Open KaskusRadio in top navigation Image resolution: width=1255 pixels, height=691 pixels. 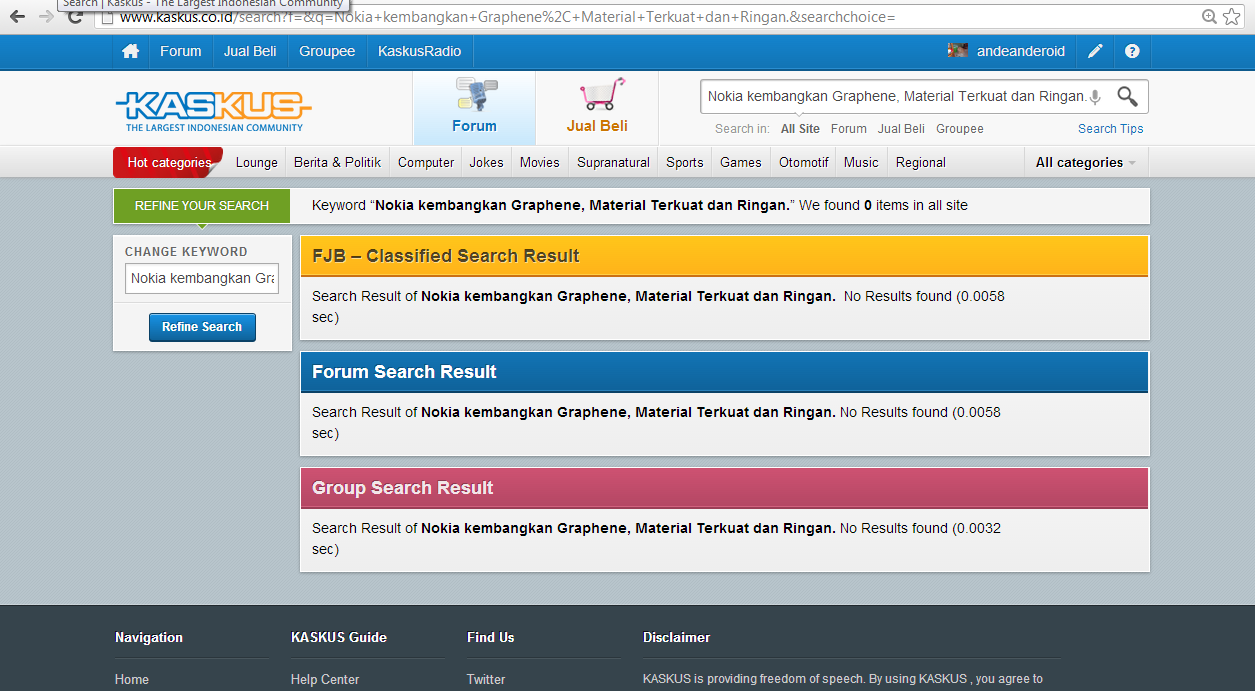(x=420, y=51)
